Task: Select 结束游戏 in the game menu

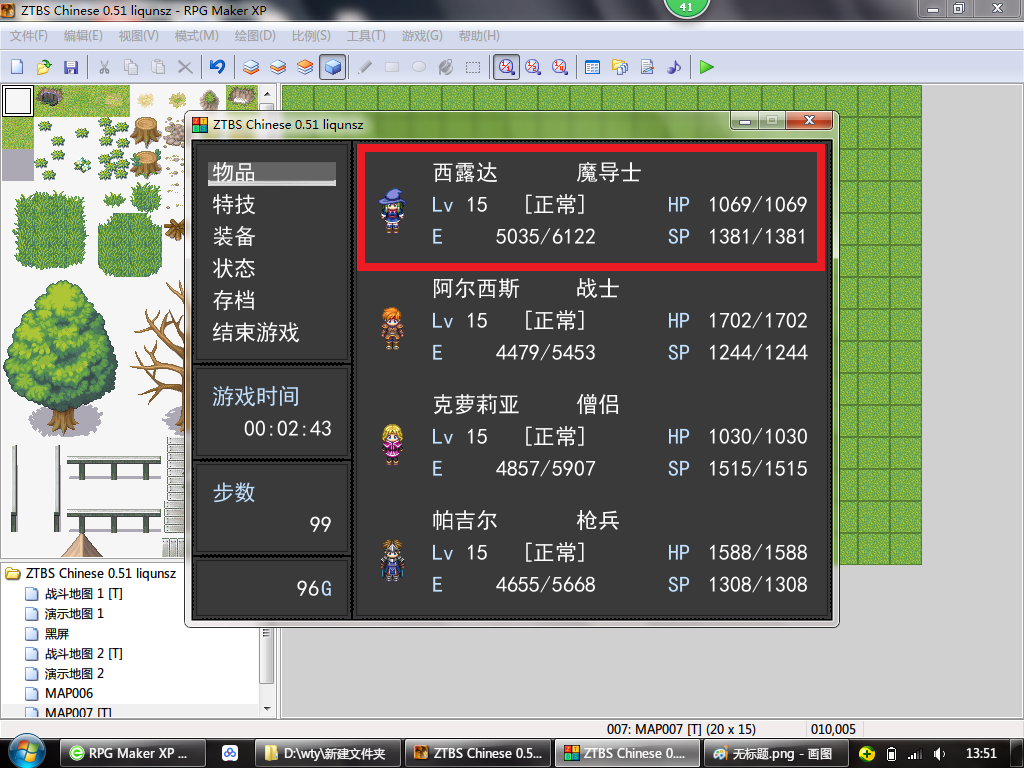Action: point(255,332)
